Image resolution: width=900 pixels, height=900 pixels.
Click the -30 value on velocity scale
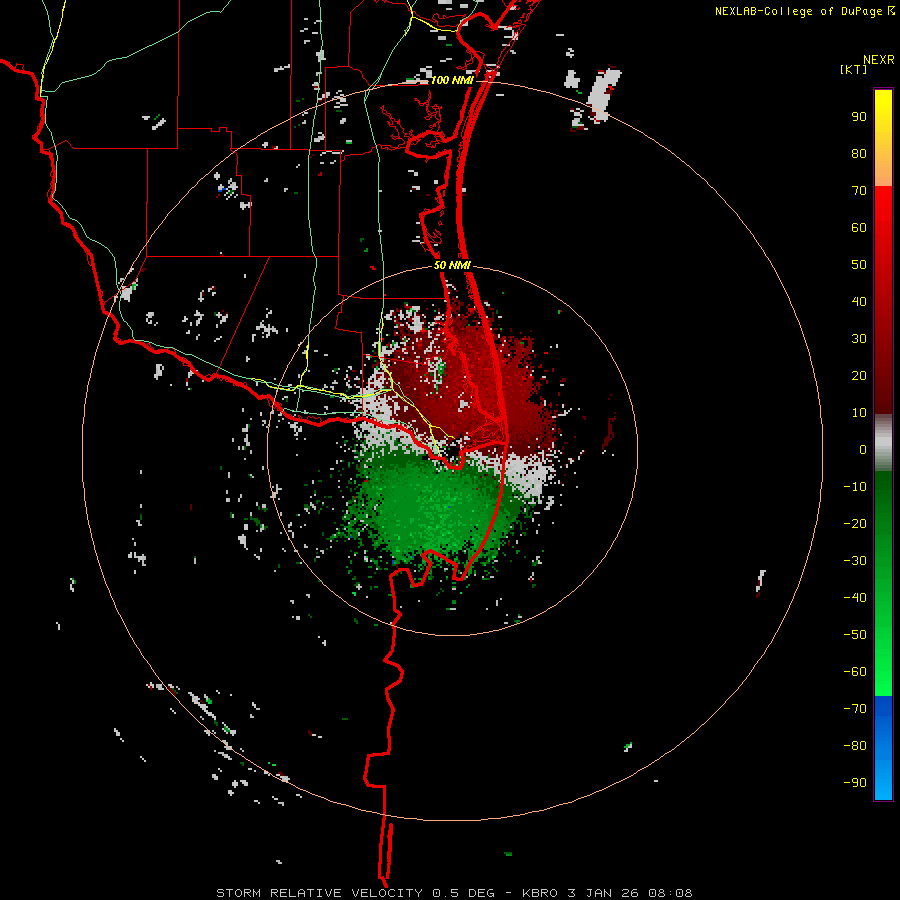point(855,561)
